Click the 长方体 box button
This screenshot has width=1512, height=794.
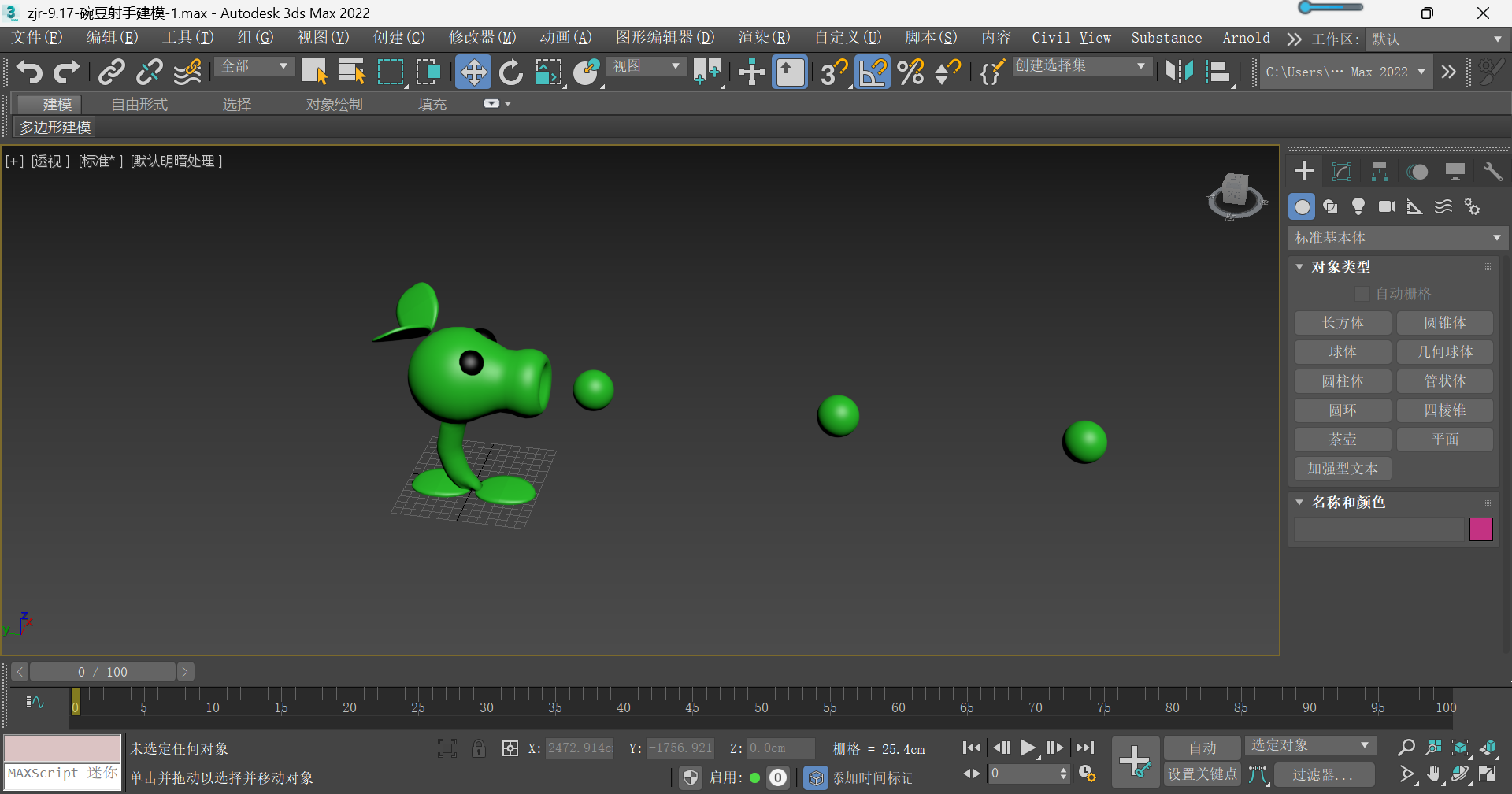coord(1343,323)
